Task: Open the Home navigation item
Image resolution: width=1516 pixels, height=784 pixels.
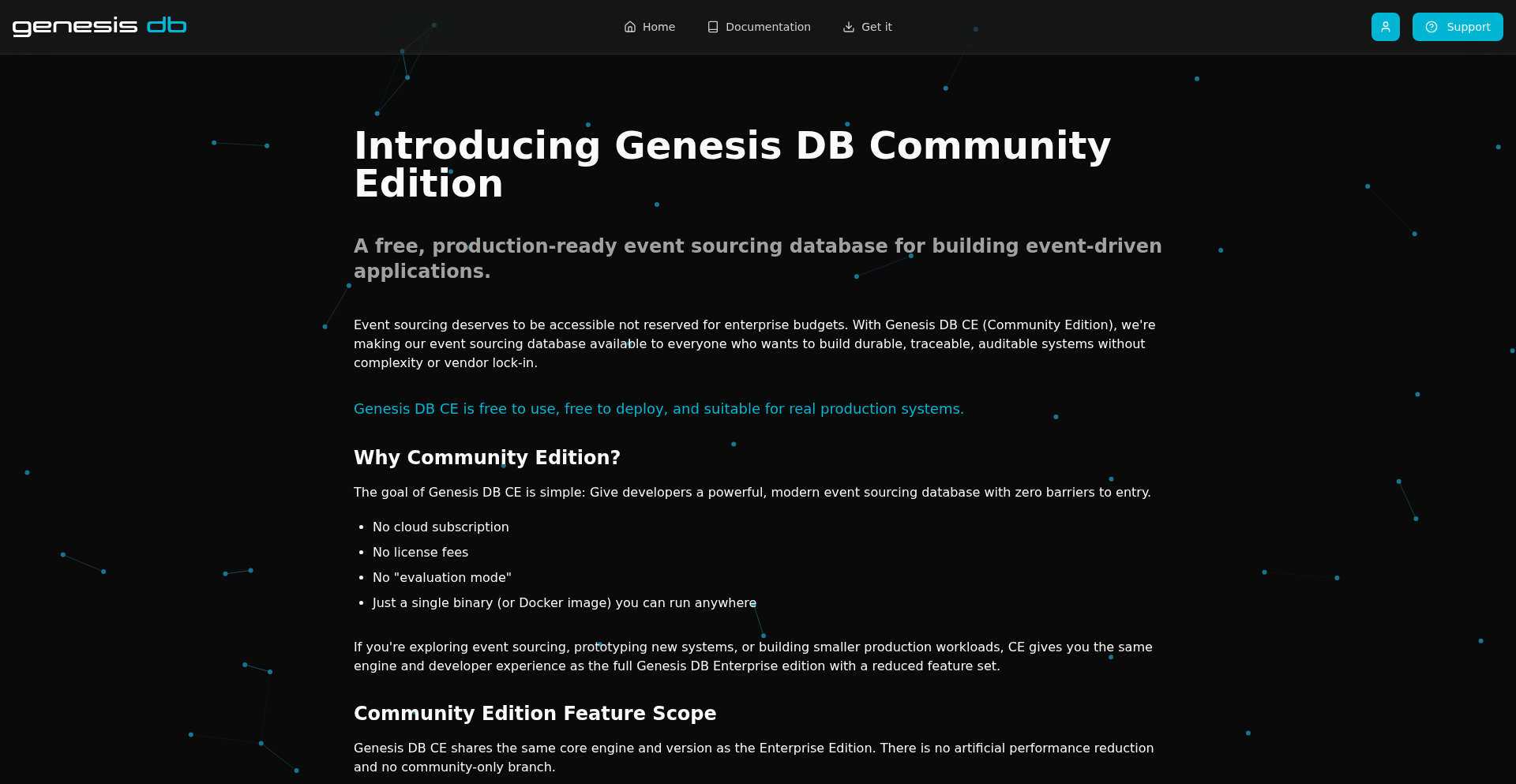Action: [x=651, y=26]
